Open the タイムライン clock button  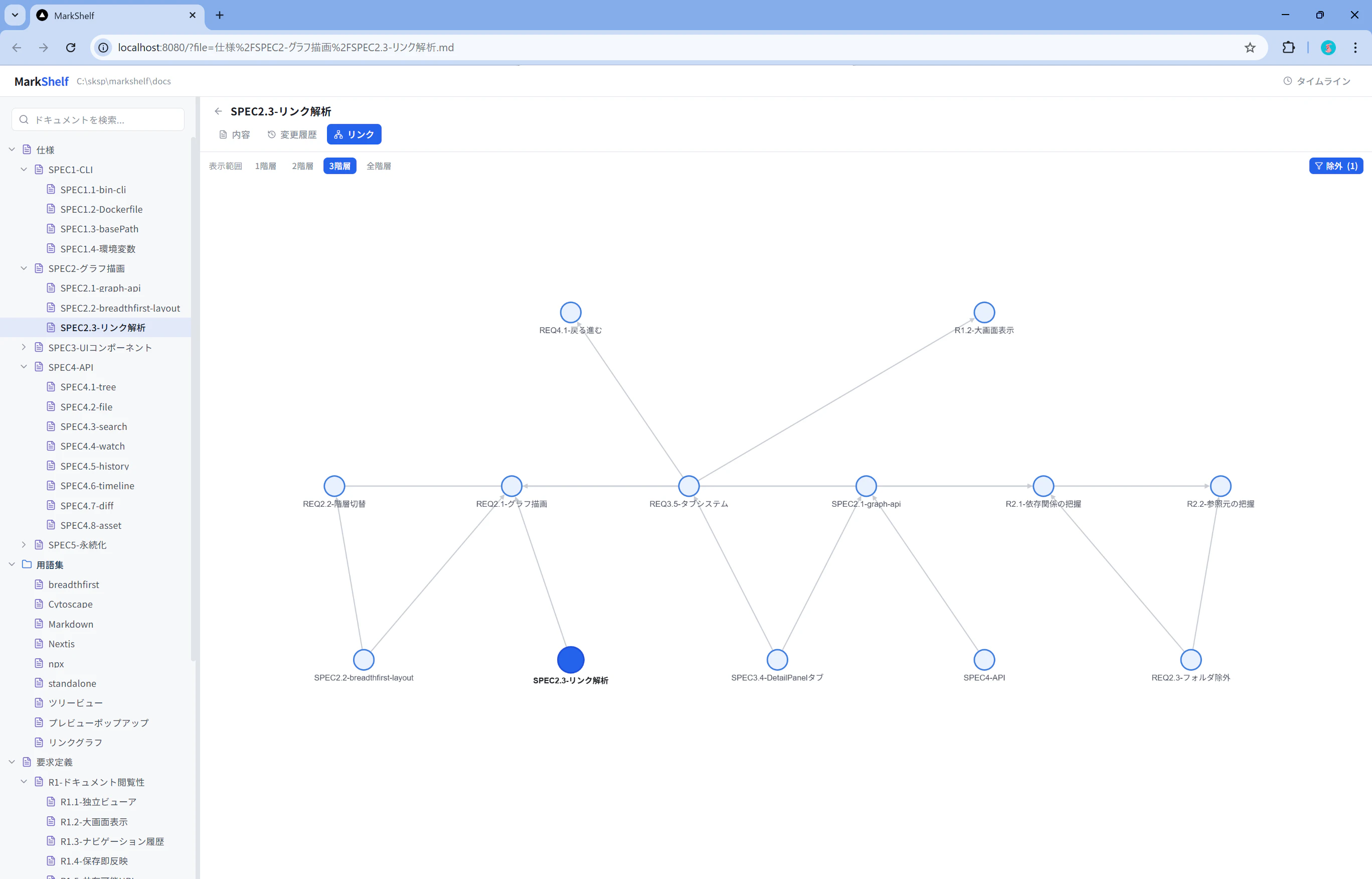(x=1317, y=81)
